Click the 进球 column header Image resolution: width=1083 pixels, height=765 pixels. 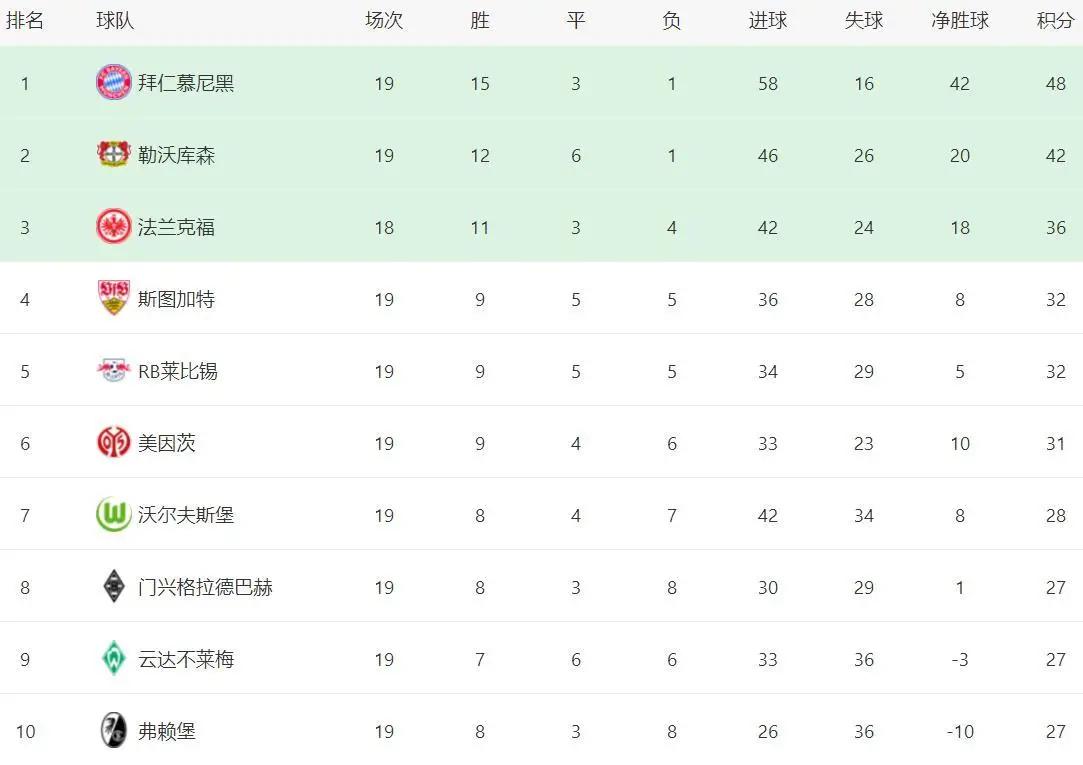coord(768,21)
